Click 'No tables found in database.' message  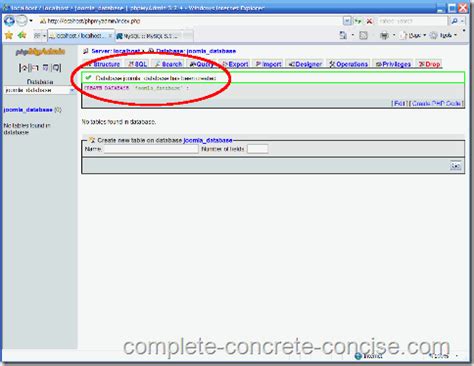[x=119, y=122]
